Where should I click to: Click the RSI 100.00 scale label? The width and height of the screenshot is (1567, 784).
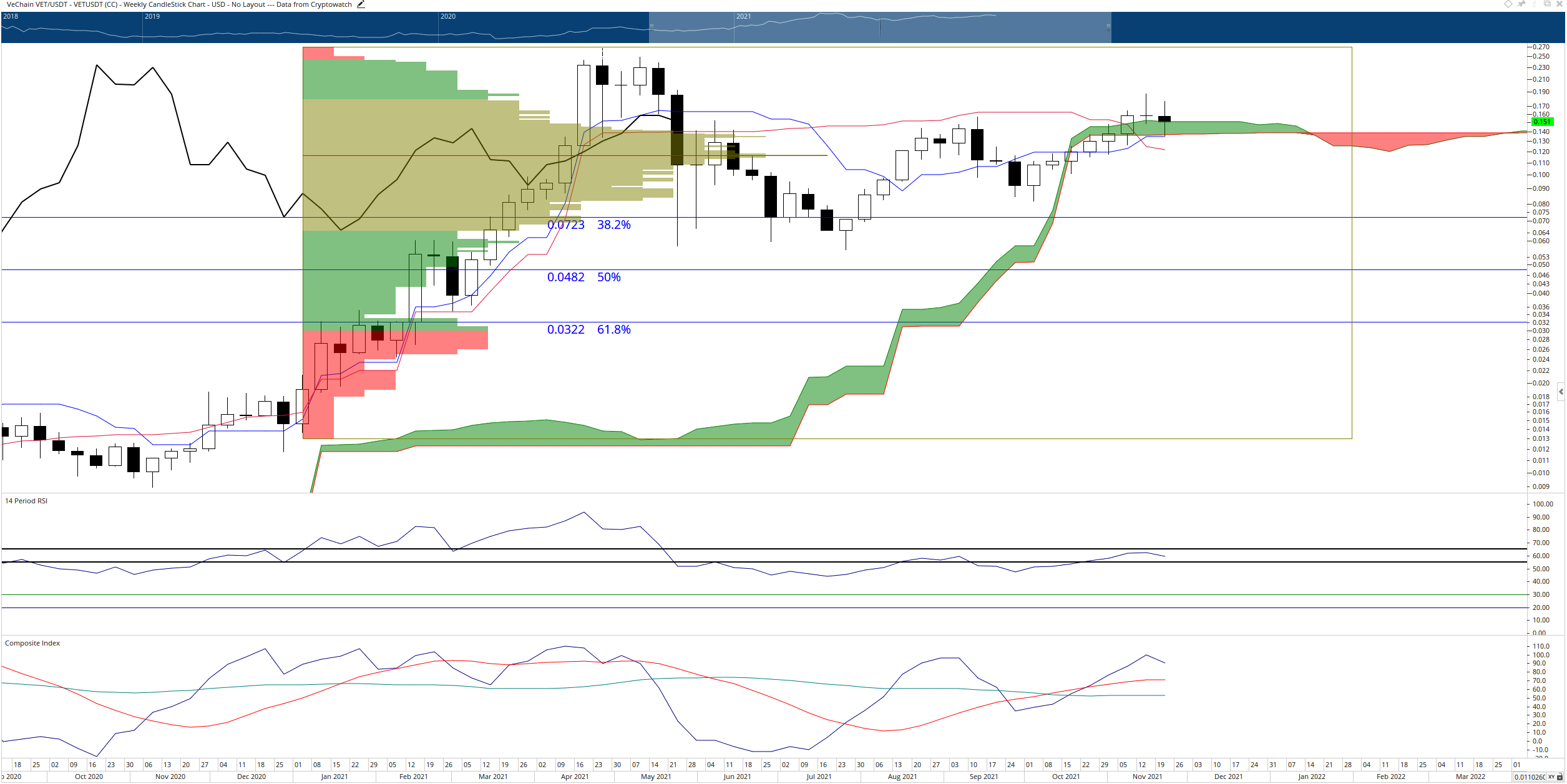click(x=1543, y=504)
